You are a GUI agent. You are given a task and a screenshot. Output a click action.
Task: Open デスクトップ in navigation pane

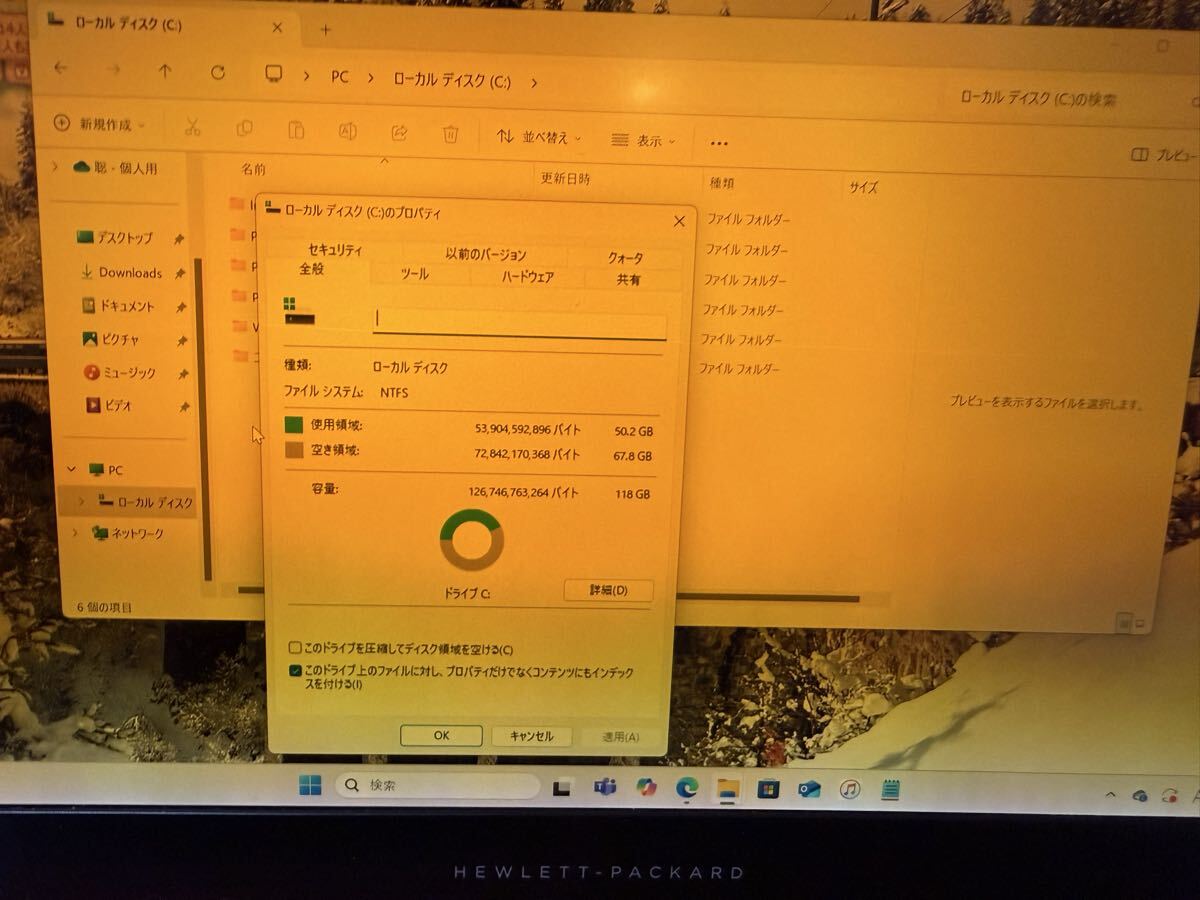[125, 238]
